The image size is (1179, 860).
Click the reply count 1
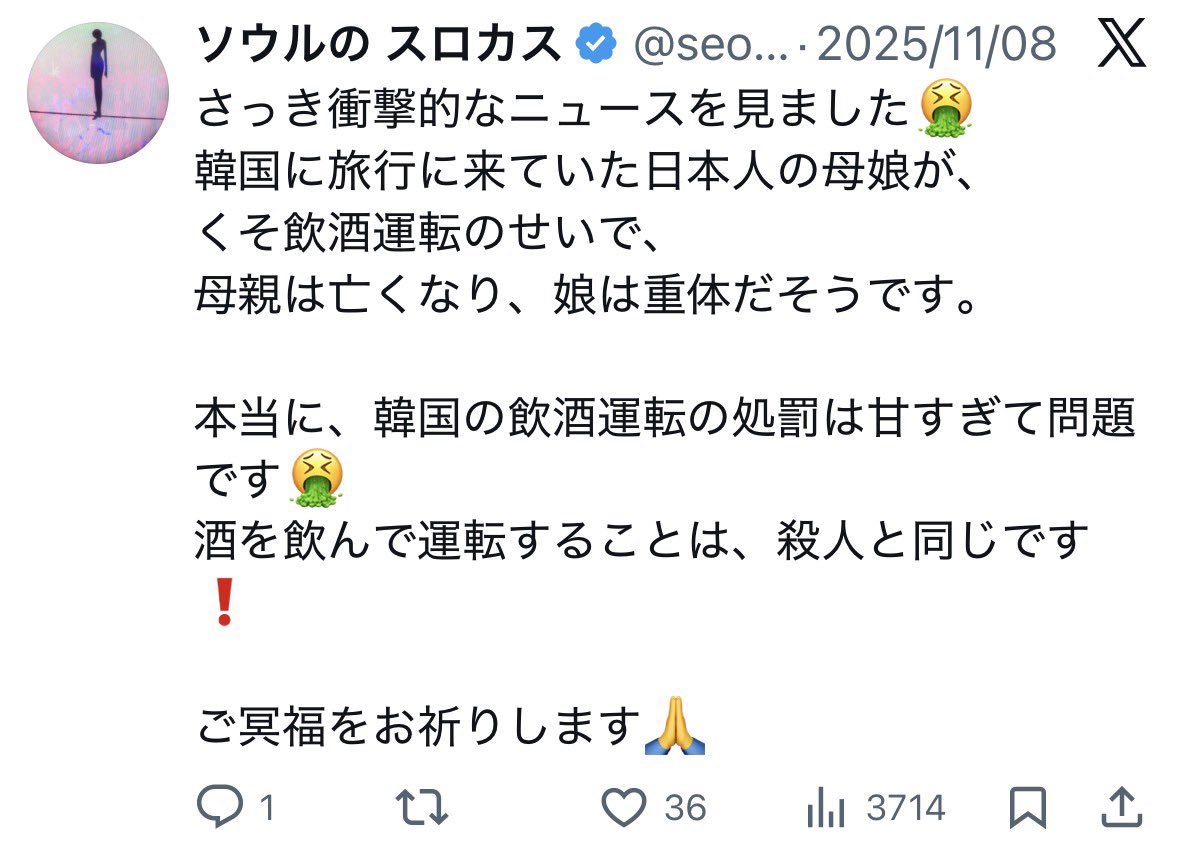(267, 808)
